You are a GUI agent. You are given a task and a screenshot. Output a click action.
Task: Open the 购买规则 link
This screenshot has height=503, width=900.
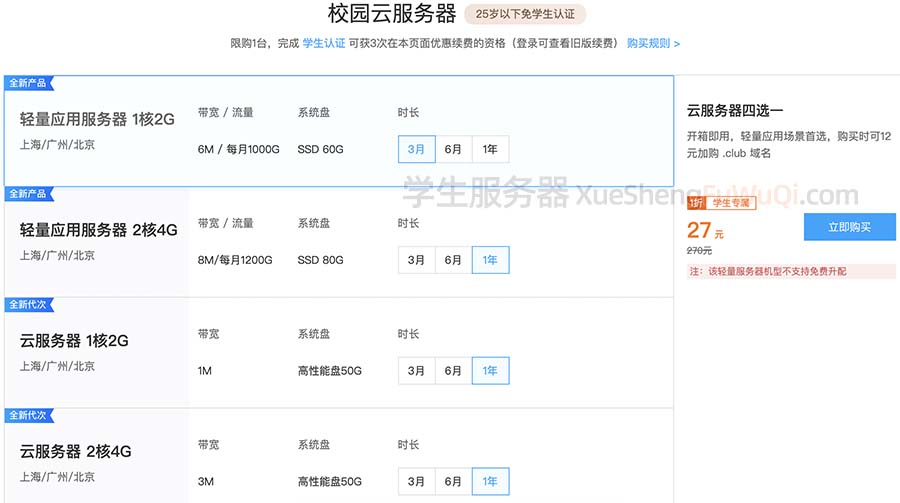653,44
